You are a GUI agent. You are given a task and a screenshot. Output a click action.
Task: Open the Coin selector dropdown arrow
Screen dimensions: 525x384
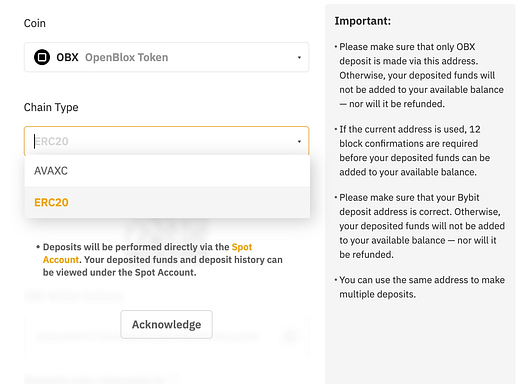click(299, 58)
